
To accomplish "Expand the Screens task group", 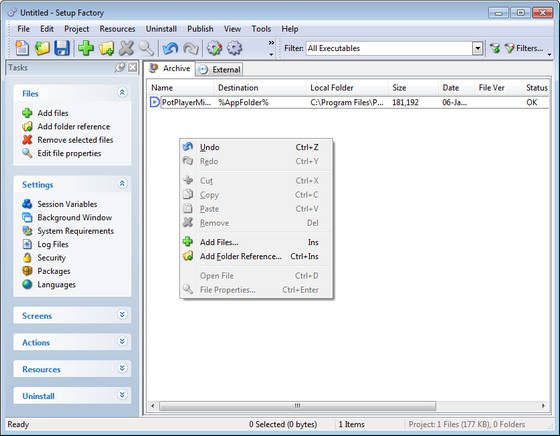I will click(x=122, y=315).
